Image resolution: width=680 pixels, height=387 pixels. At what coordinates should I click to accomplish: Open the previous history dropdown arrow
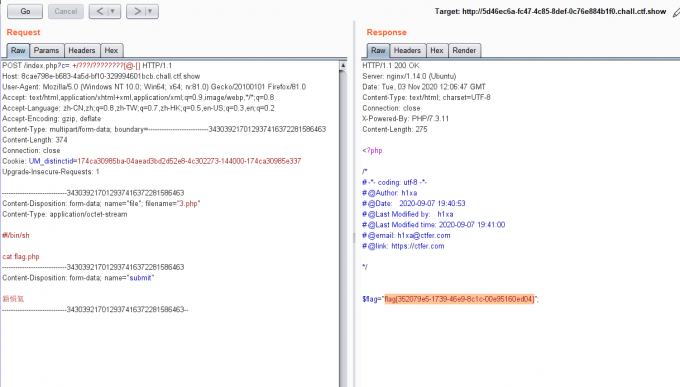click(x=113, y=11)
